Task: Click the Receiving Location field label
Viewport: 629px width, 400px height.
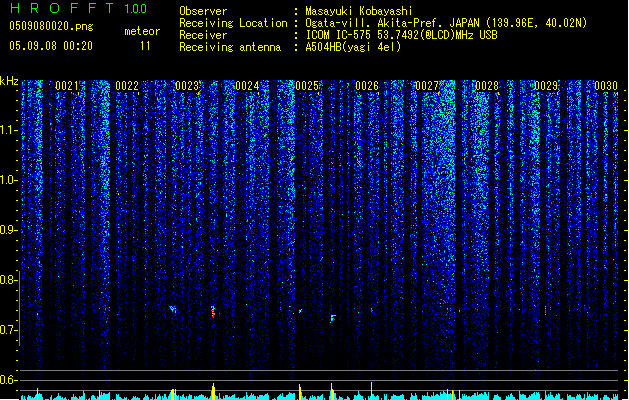Action: (233, 23)
